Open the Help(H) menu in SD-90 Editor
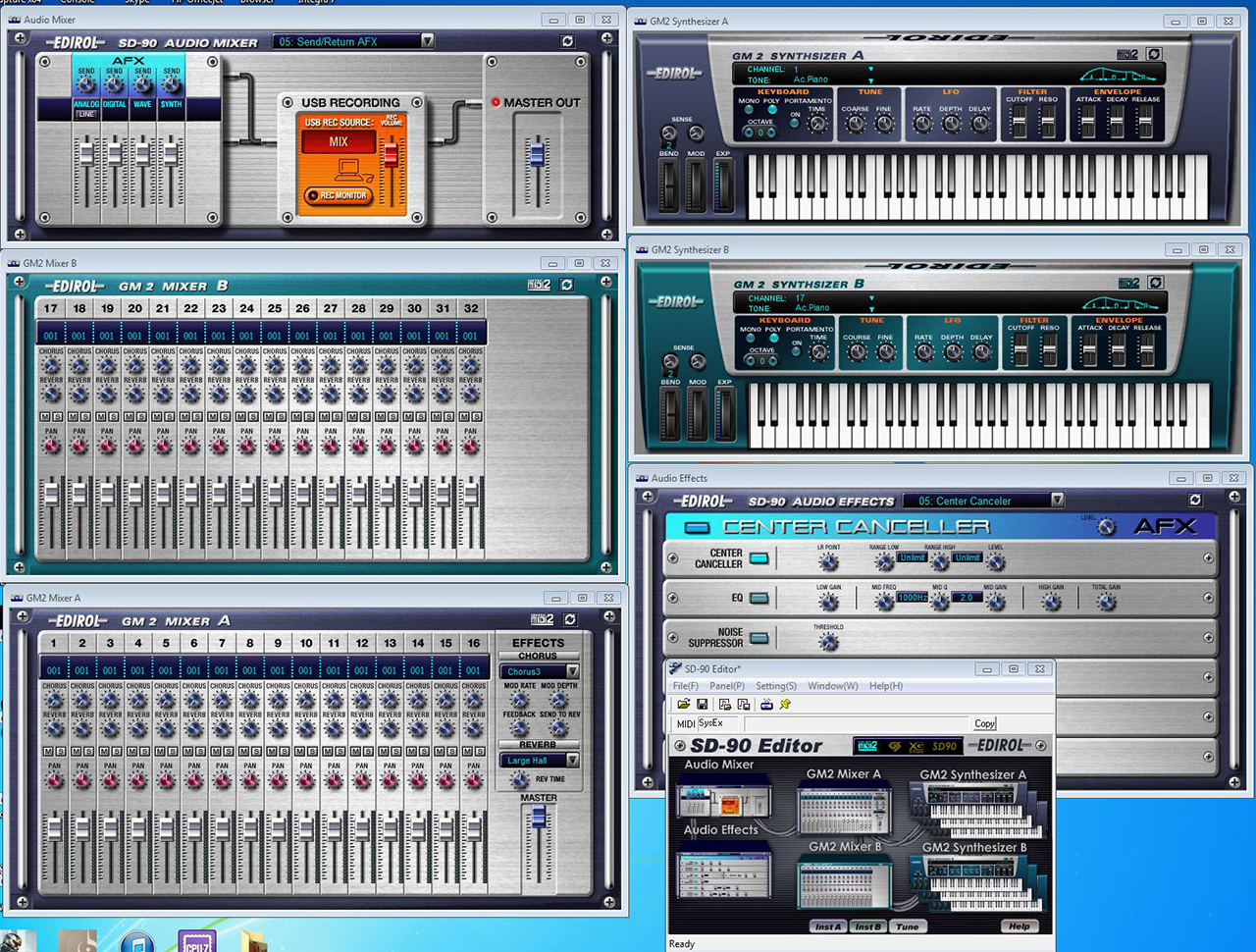 886,686
